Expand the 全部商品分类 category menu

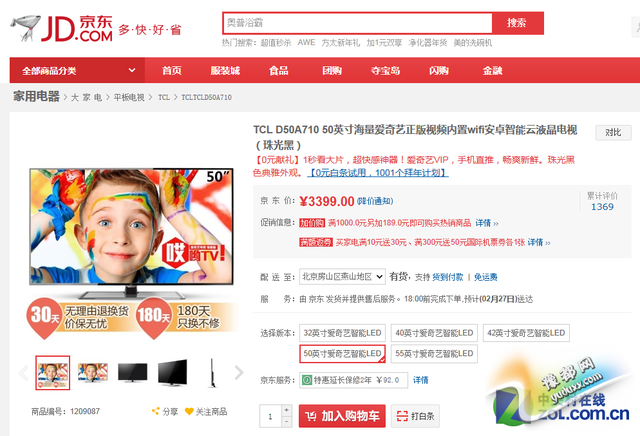(x=60, y=71)
